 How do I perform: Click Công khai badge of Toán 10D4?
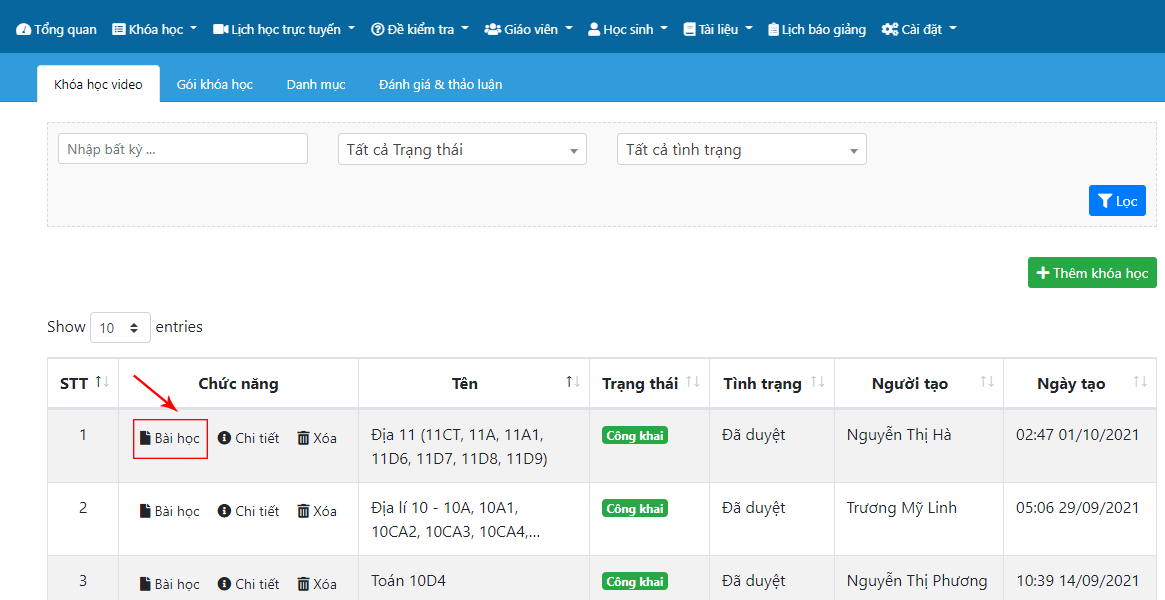pos(635,581)
